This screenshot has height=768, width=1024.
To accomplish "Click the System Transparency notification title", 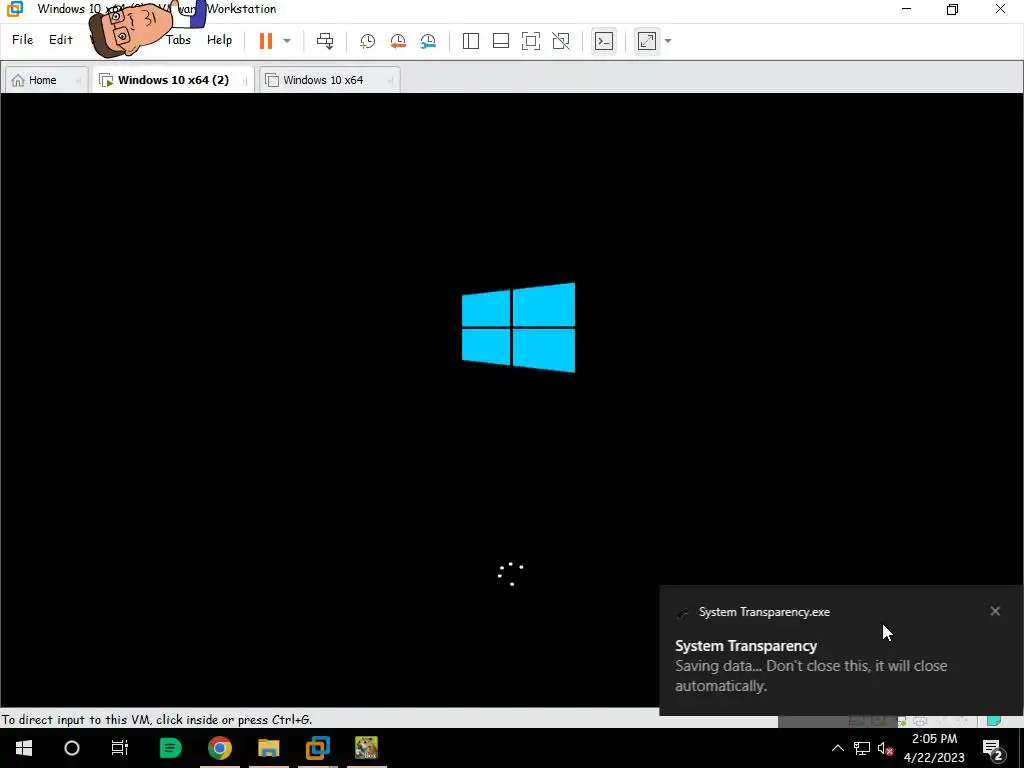I will [746, 645].
